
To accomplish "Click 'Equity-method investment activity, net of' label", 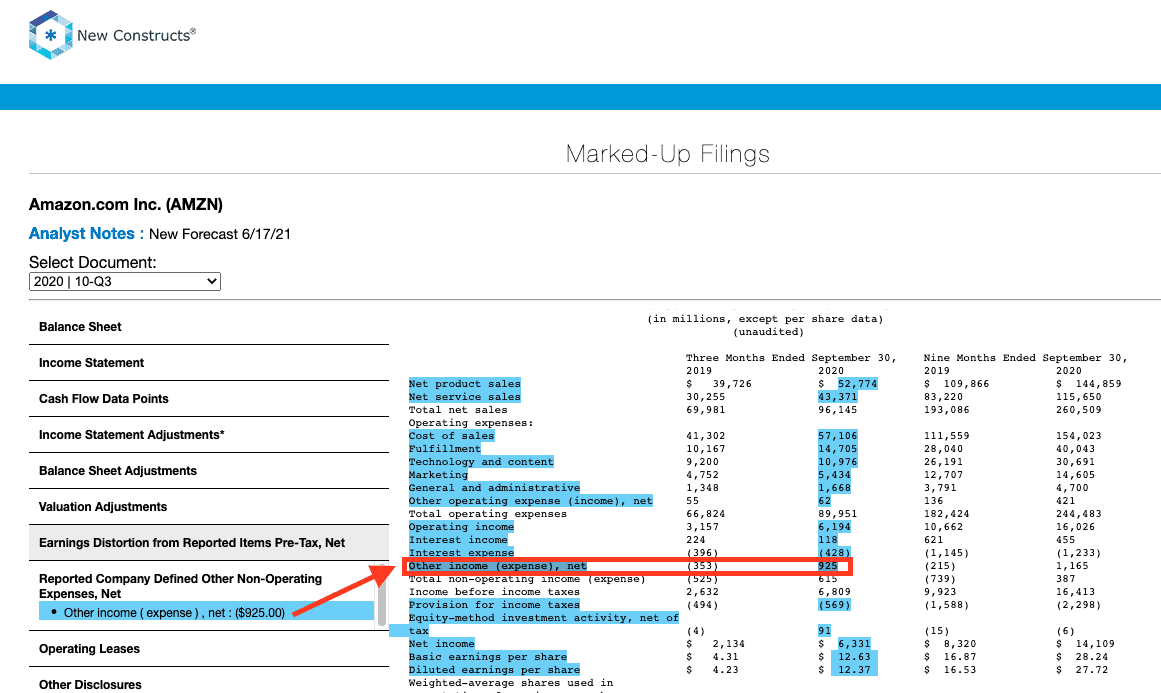I will click(x=543, y=617).
